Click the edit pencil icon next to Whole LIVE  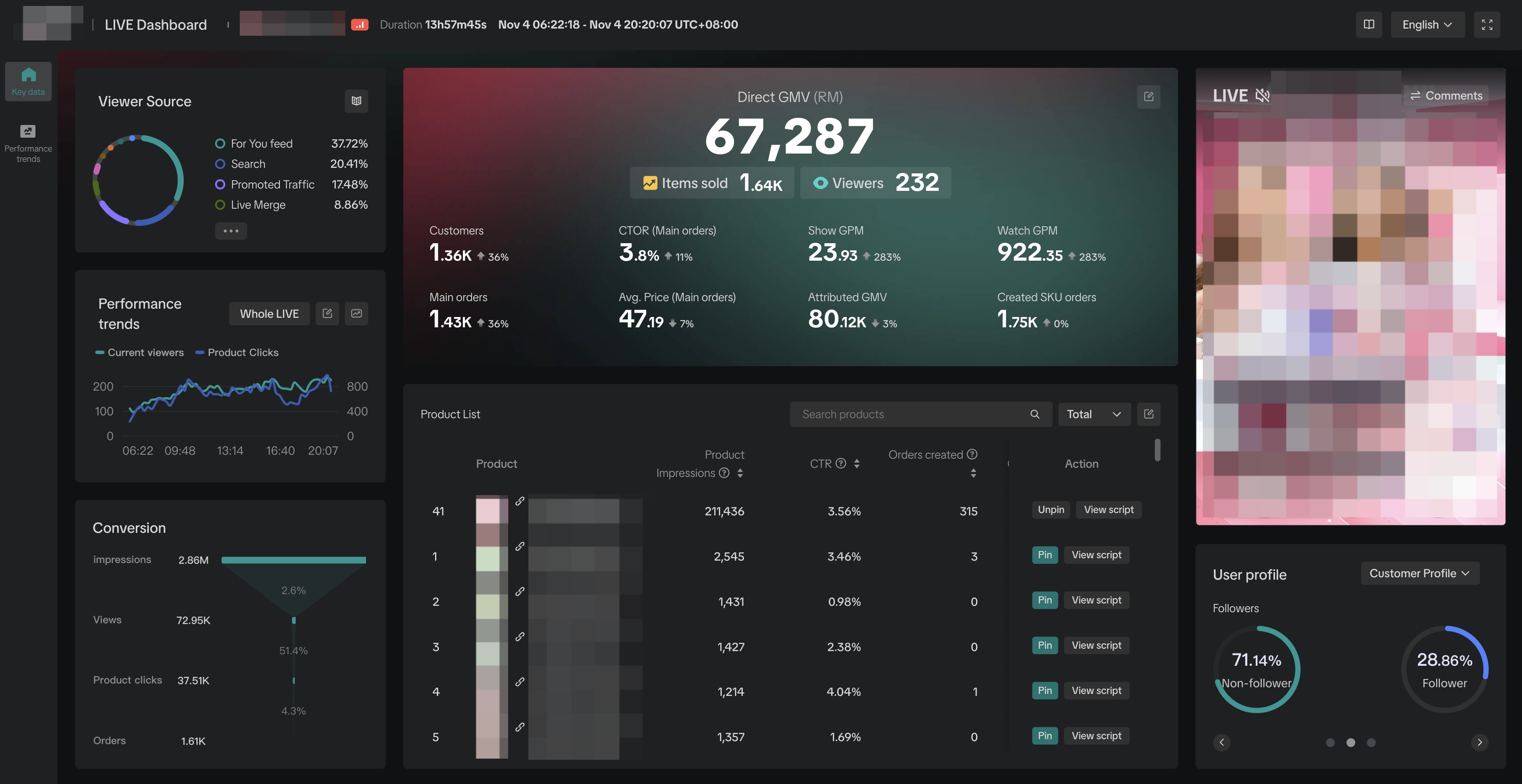327,313
